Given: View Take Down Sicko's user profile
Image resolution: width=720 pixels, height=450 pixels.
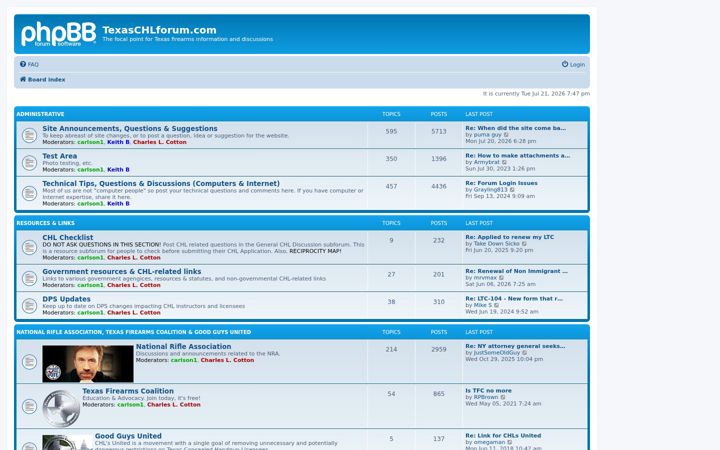Looking at the screenshot, I should tap(497, 244).
